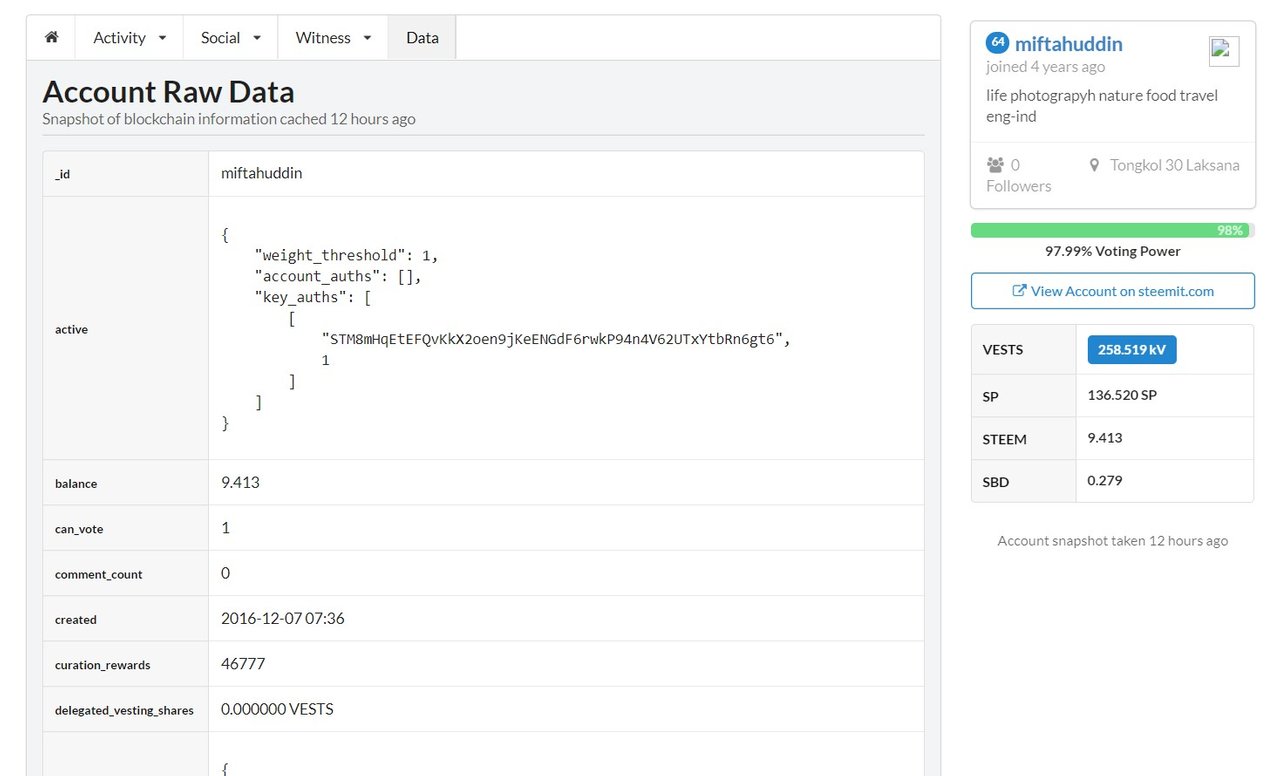This screenshot has width=1280, height=776.
Task: Click the location pin icon
Action: tap(1094, 165)
